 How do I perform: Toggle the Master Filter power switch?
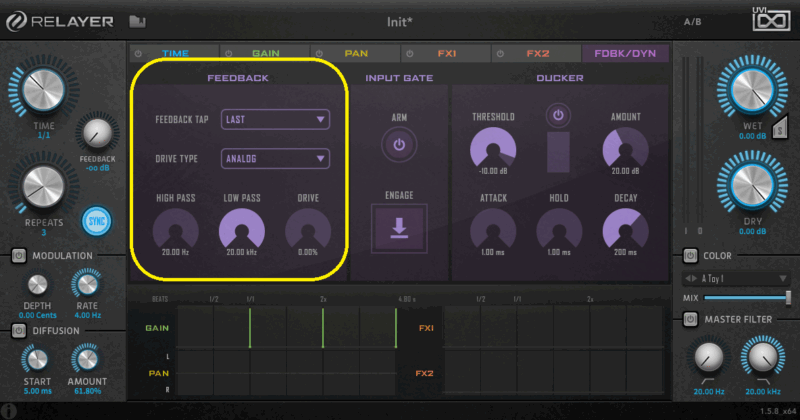pos(691,319)
